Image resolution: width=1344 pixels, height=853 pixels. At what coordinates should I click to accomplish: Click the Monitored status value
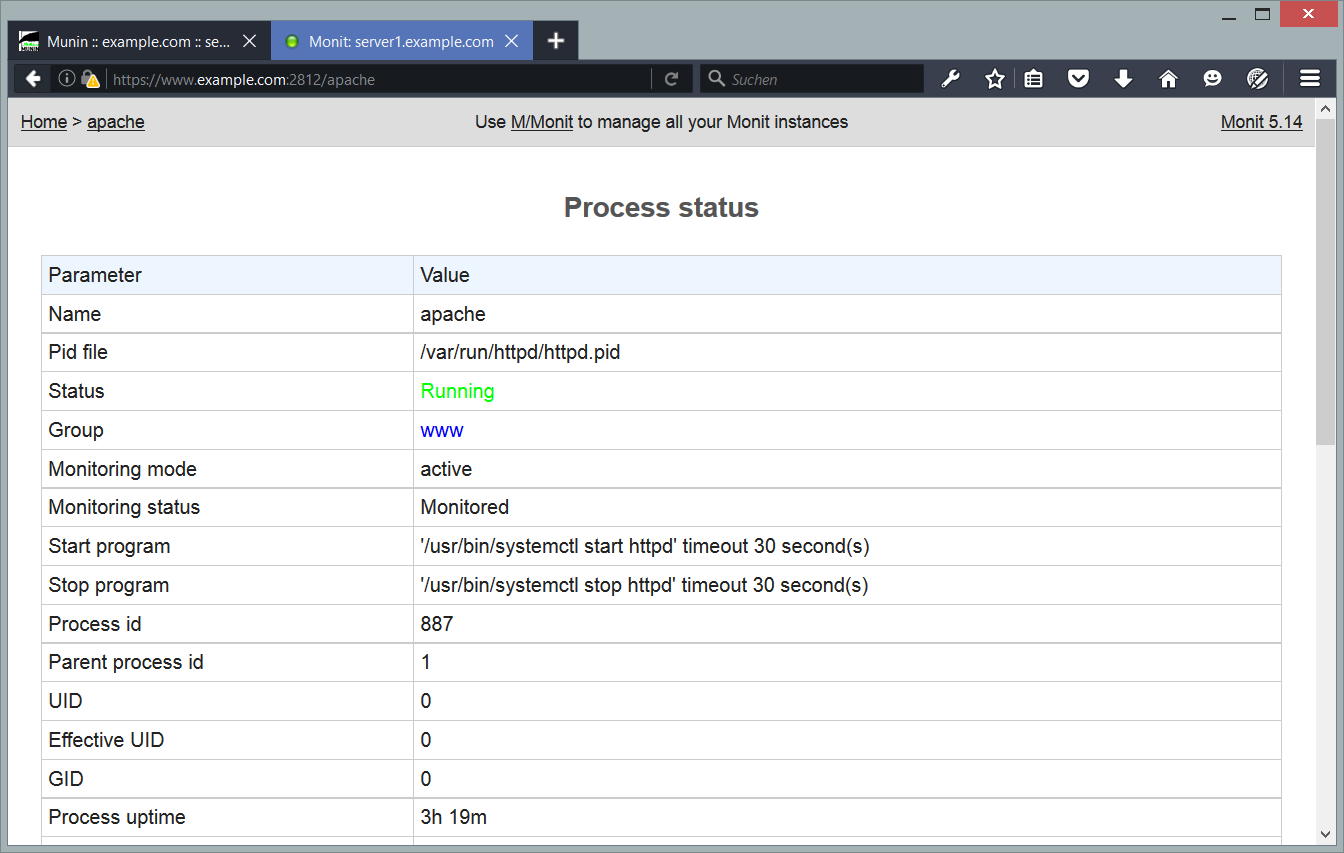(x=464, y=507)
